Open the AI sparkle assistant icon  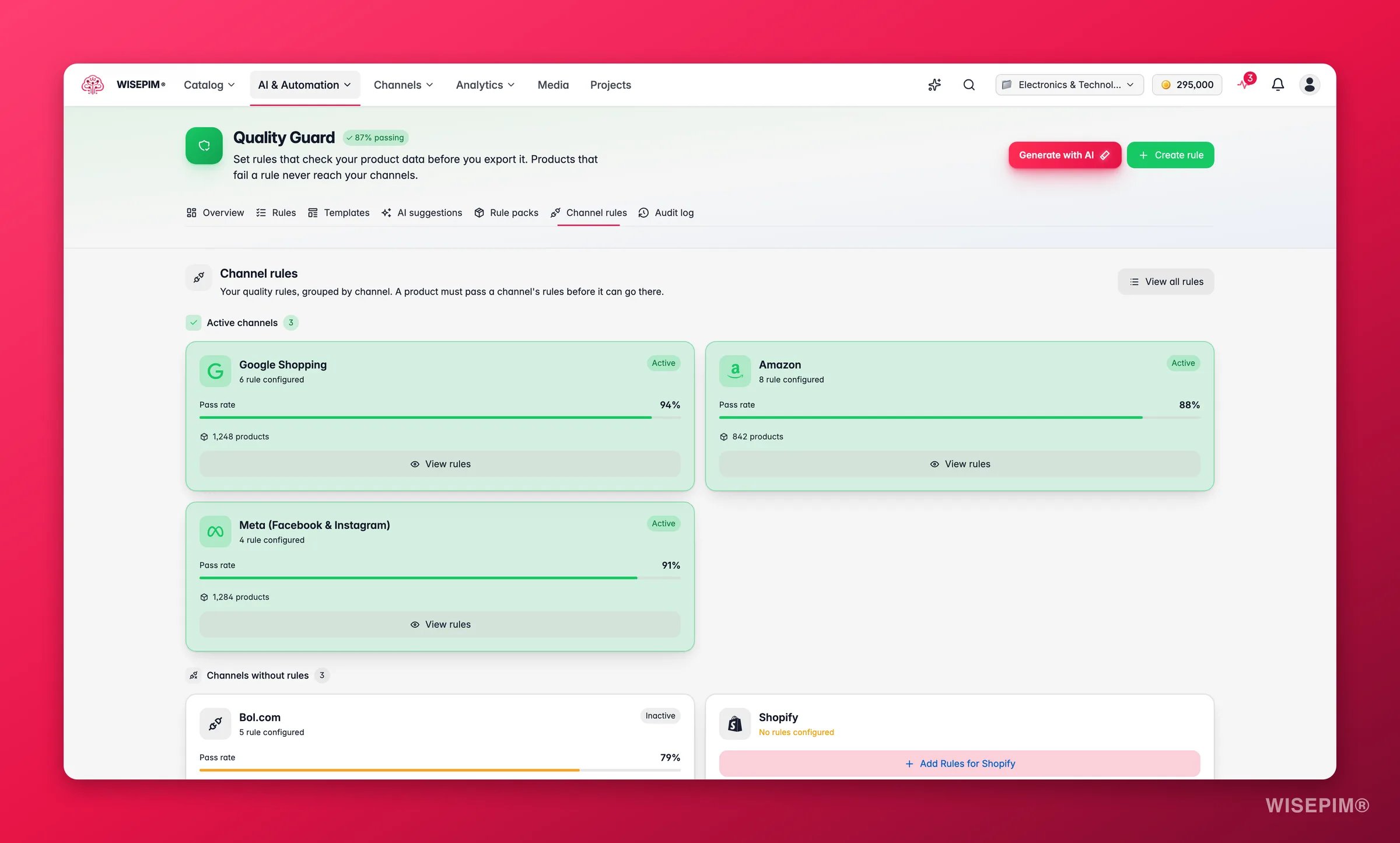point(935,85)
